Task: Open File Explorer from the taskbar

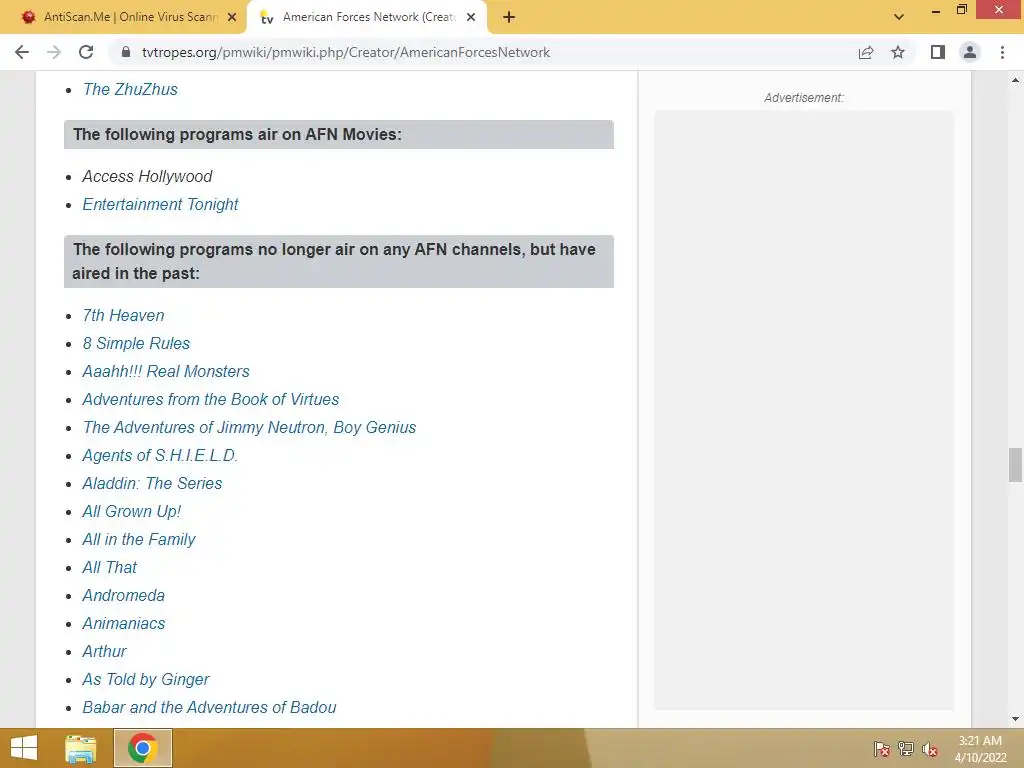Action: [80, 748]
